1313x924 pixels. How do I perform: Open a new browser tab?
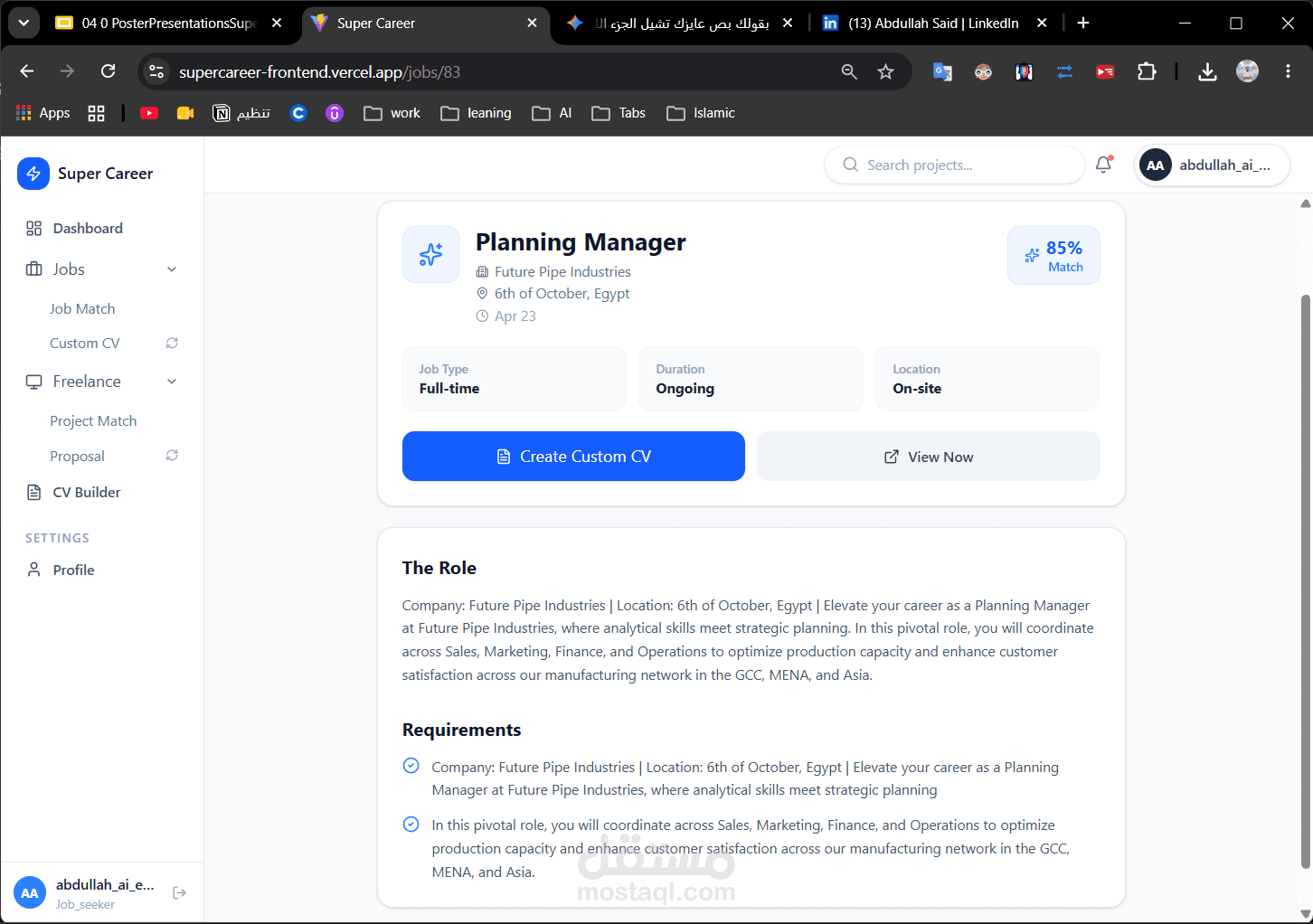click(1083, 24)
